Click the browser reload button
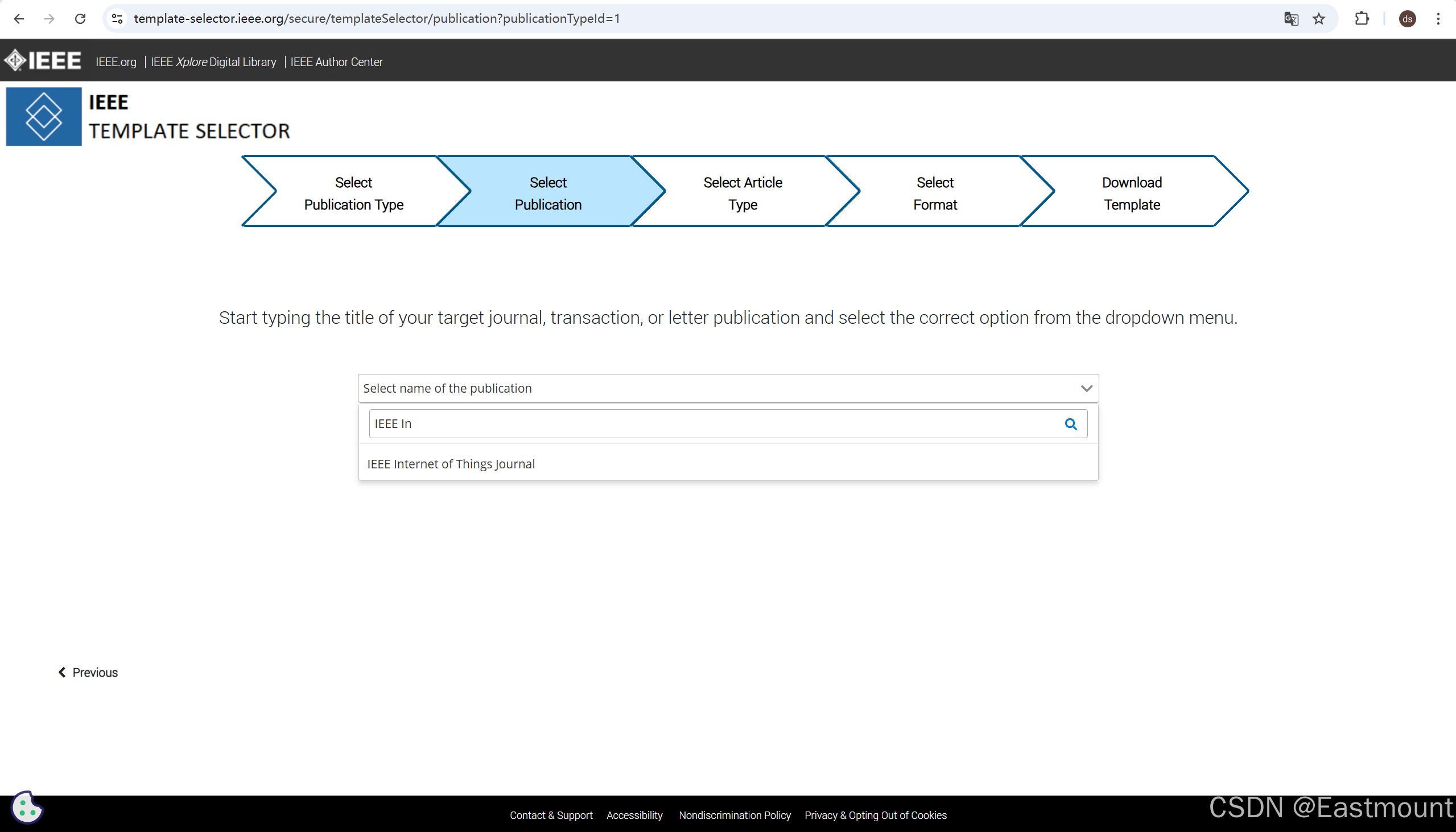This screenshot has height=832, width=1456. tap(80, 19)
